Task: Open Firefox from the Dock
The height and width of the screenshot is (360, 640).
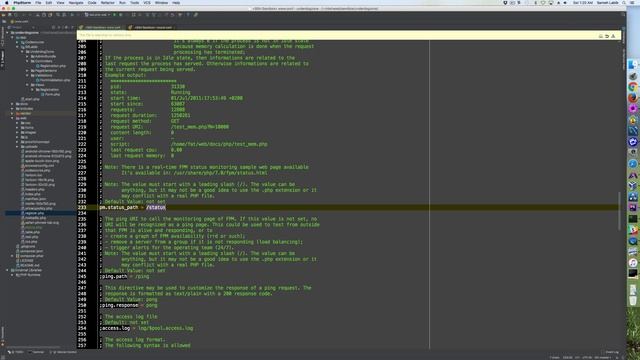Action: coord(633,98)
